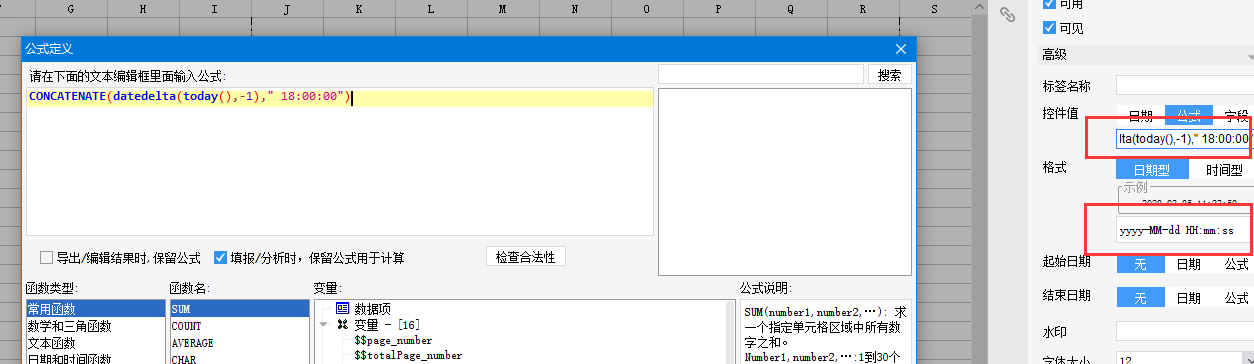Set 结束日期 to 日期
The image size is (1254, 364).
coord(1188,297)
